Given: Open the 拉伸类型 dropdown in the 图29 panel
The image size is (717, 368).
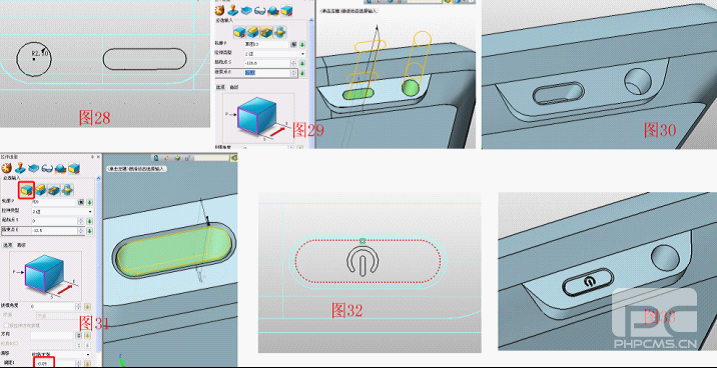Looking at the screenshot, I should coord(274,53).
